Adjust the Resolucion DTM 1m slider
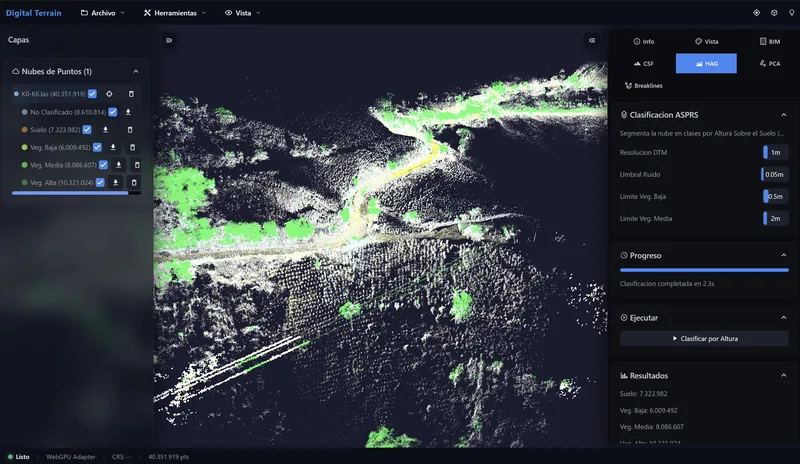Image resolution: width=800 pixels, height=464 pixels. click(775, 152)
